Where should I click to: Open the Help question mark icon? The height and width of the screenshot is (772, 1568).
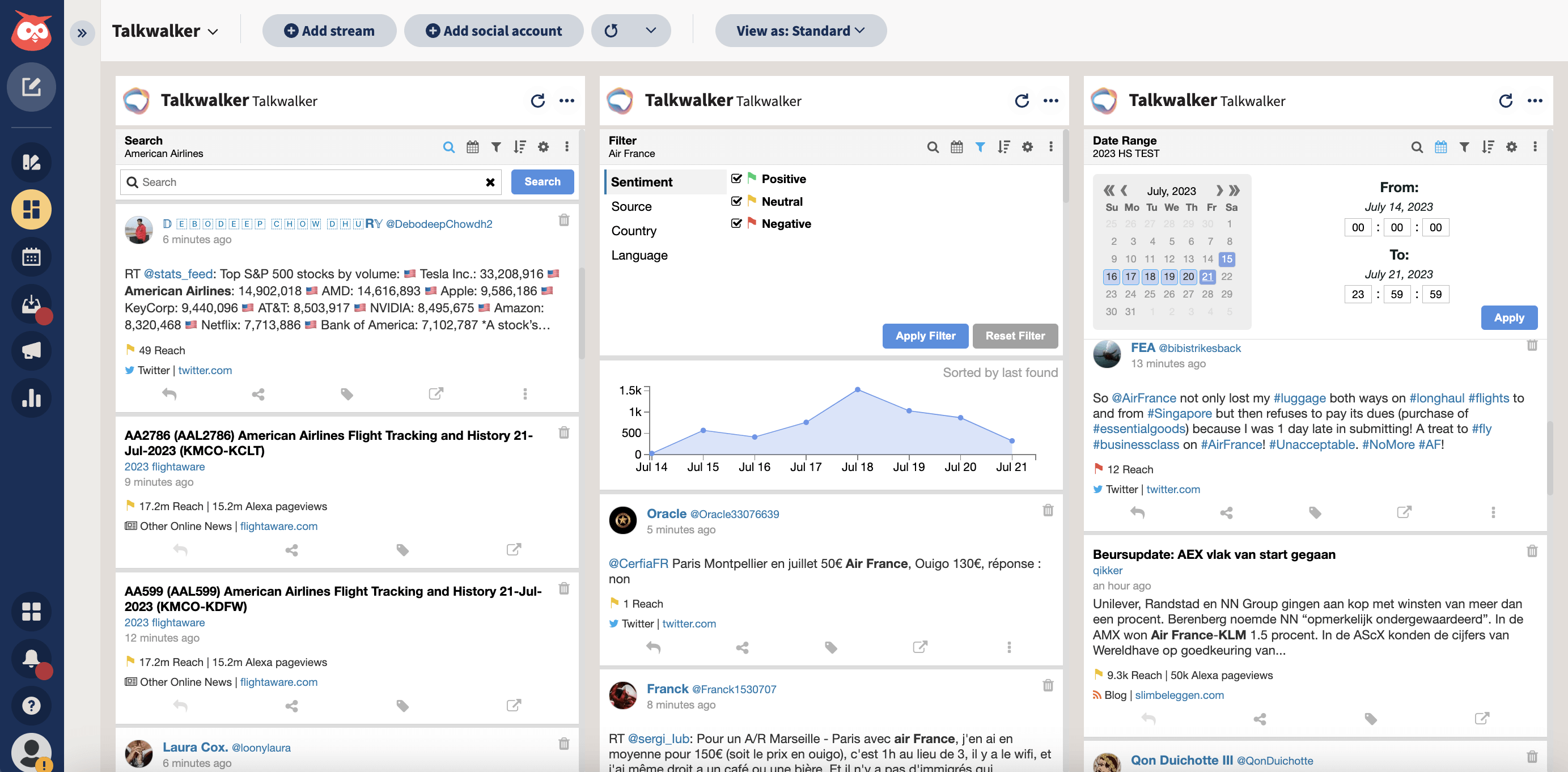[x=31, y=706]
